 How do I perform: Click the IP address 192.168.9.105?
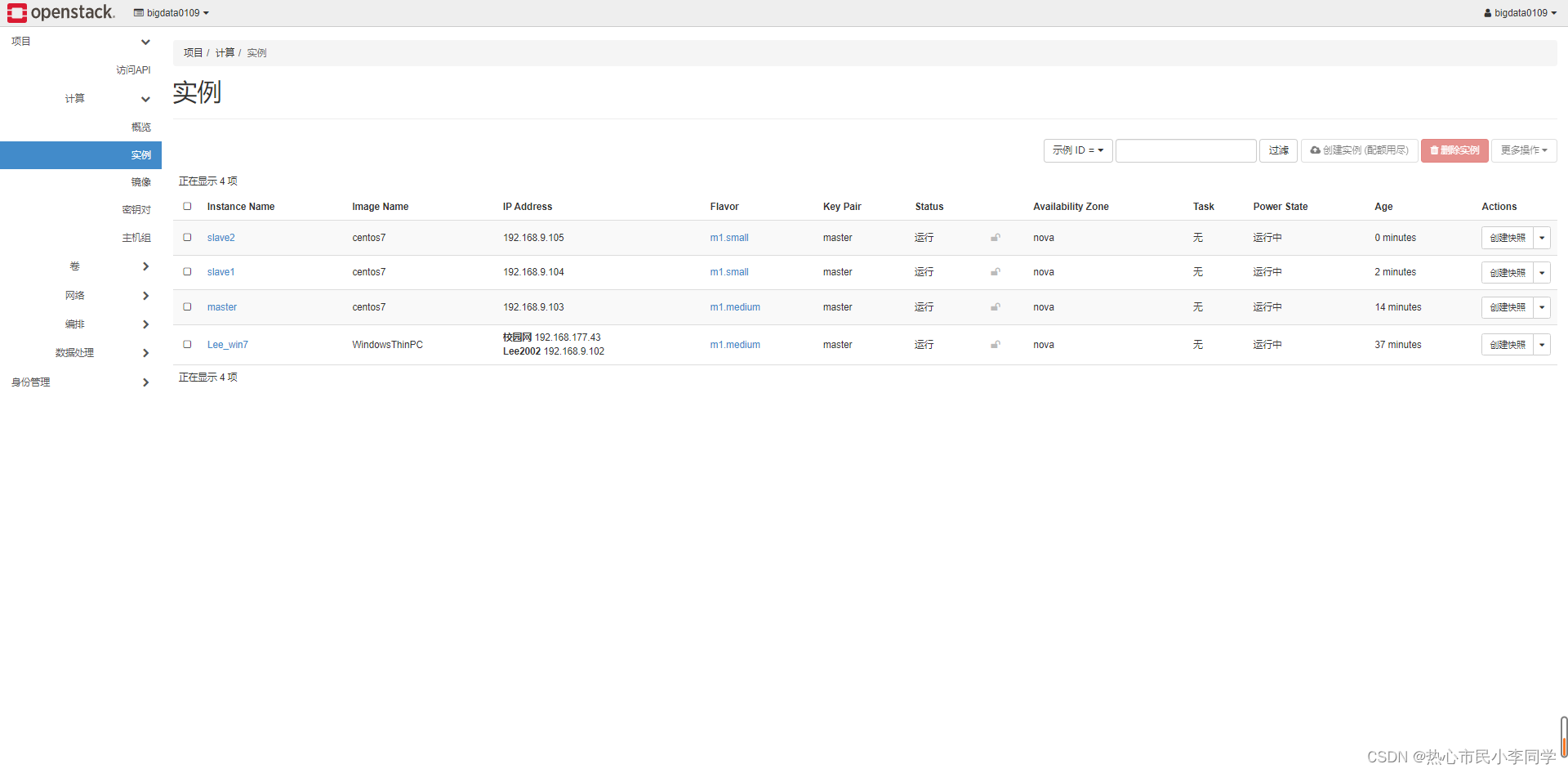tap(533, 238)
